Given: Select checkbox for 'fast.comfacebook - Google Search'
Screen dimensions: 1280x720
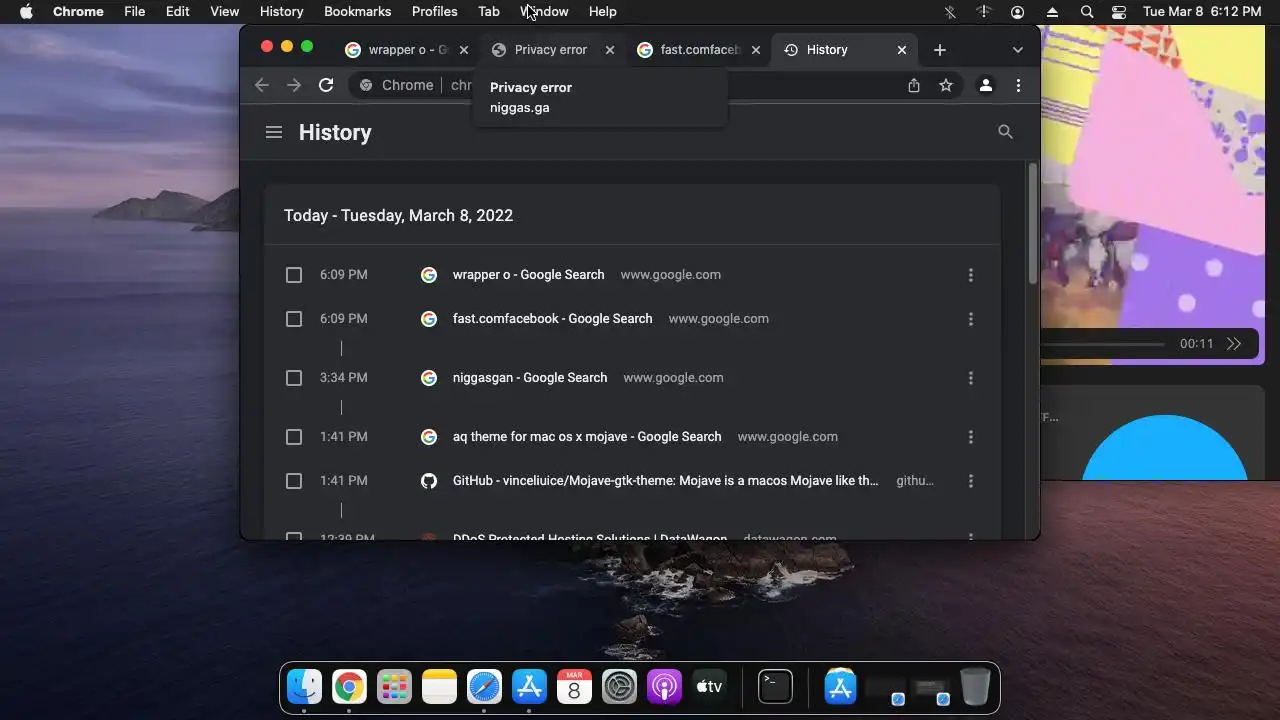Looking at the screenshot, I should [x=294, y=319].
